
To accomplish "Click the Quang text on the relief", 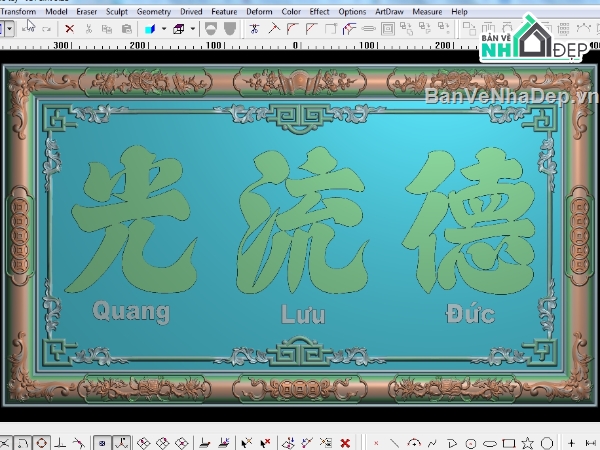I will [x=131, y=313].
